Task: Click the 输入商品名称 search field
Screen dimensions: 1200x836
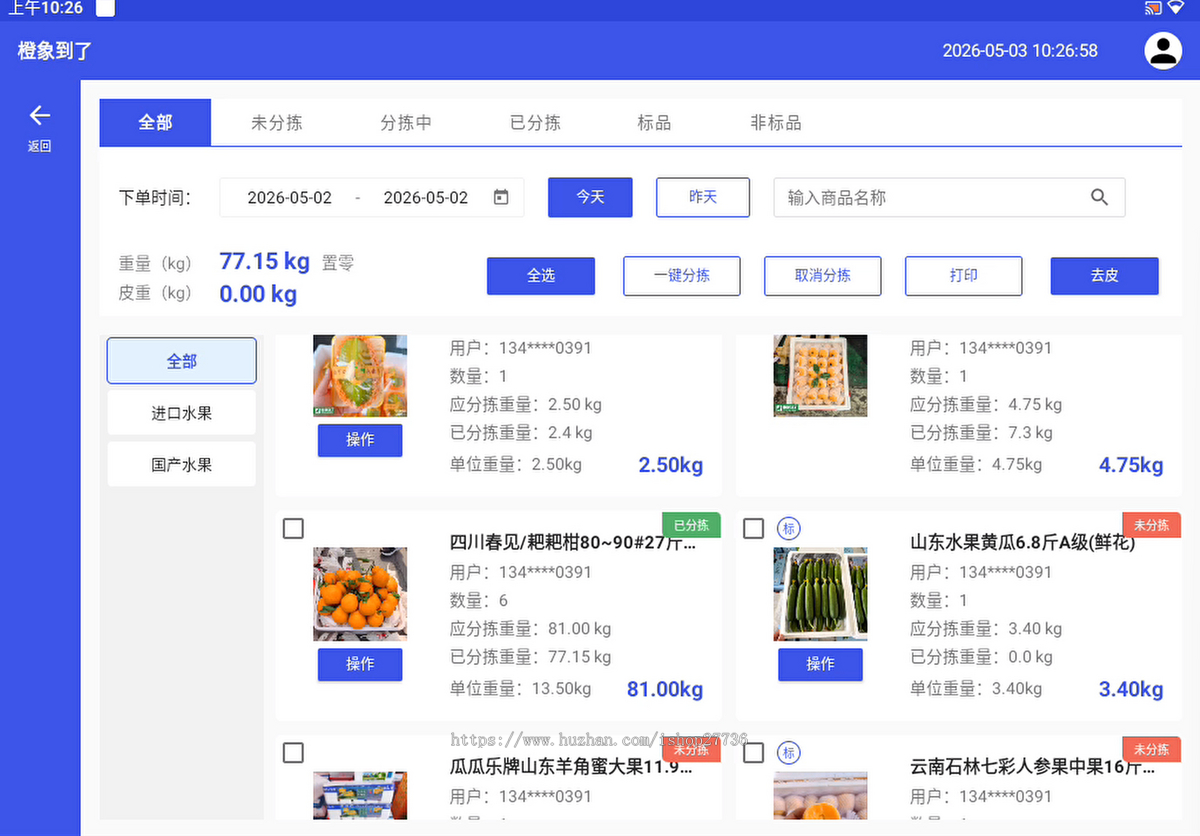Action: (949, 198)
